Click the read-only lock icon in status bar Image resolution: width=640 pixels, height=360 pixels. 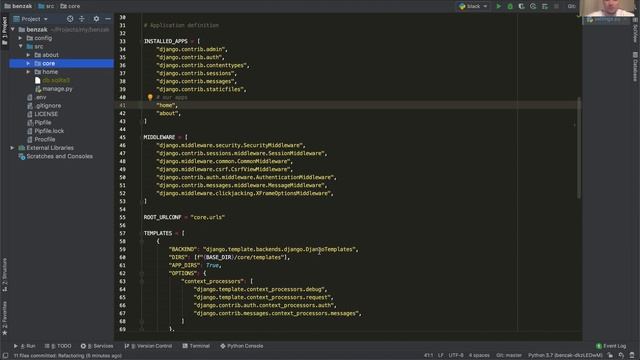point(610,356)
